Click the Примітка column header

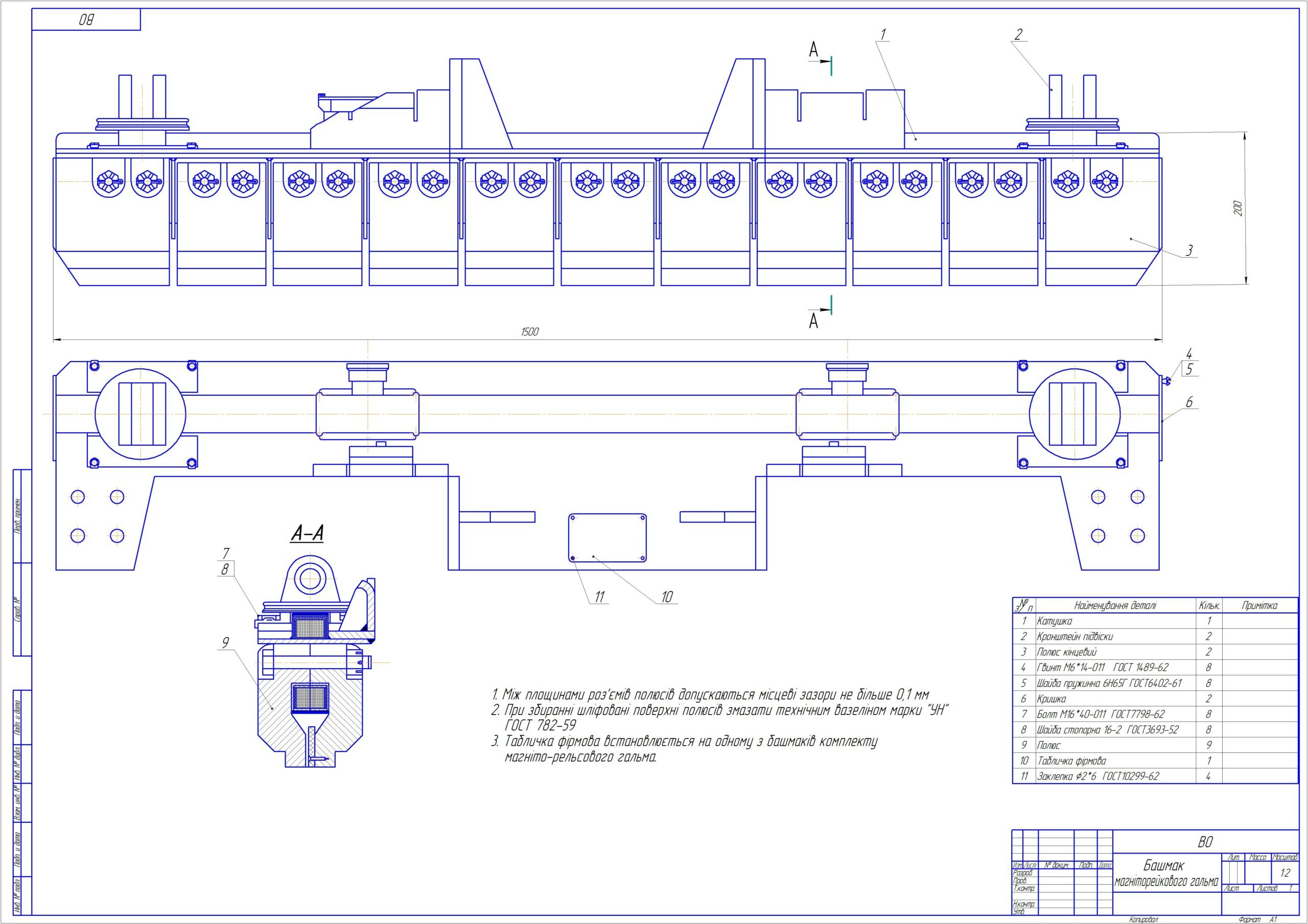[1259, 606]
